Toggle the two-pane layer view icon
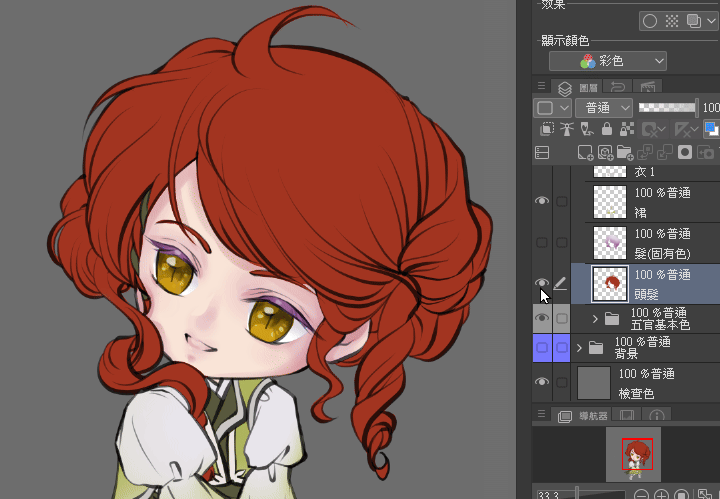The height and width of the screenshot is (499, 720). [x=542, y=152]
